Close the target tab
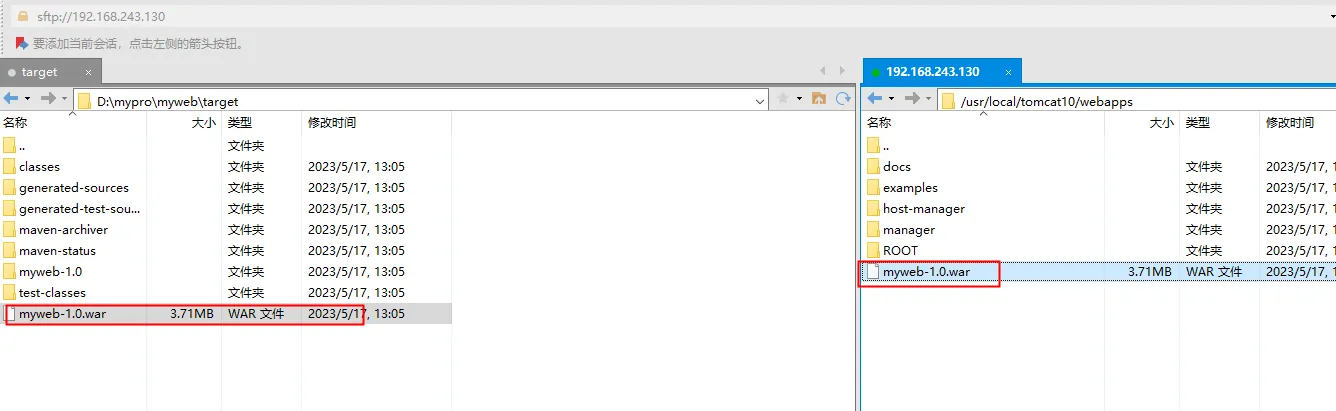This screenshot has height=411, width=1336. coord(90,72)
